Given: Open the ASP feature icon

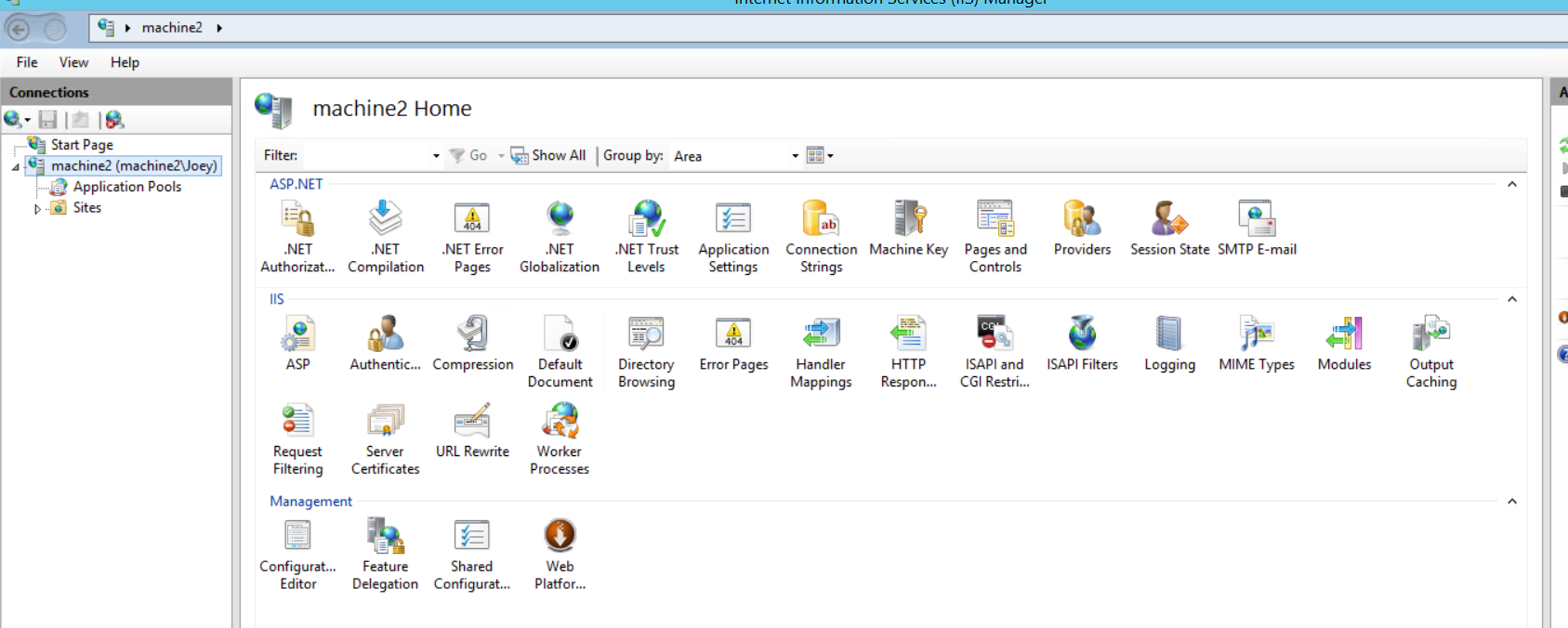Looking at the screenshot, I should click(x=297, y=344).
